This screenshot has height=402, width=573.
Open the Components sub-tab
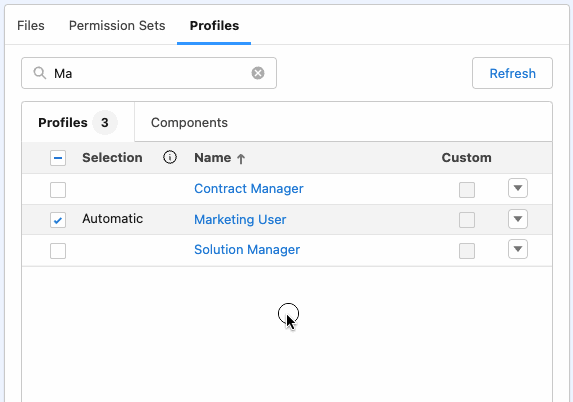[189, 122]
